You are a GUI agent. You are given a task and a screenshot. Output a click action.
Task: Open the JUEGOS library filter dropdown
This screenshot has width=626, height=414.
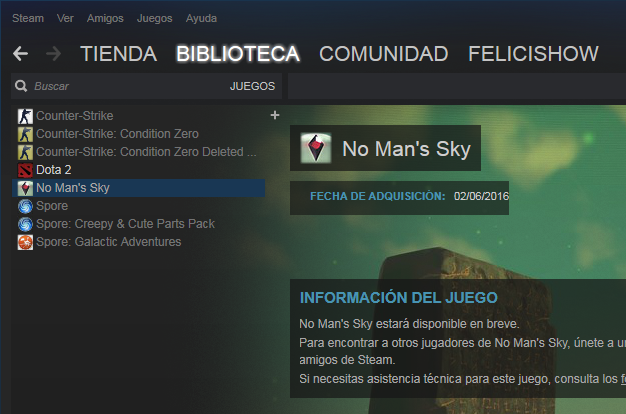coord(252,86)
